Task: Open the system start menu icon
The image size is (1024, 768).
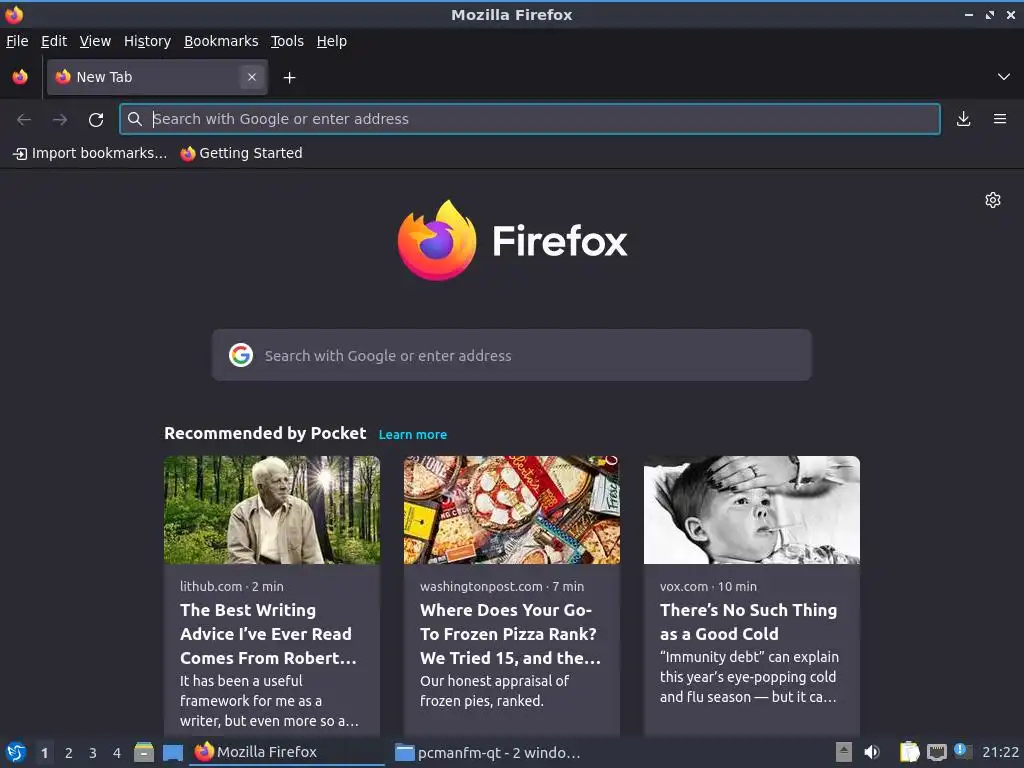Action: click(16, 752)
